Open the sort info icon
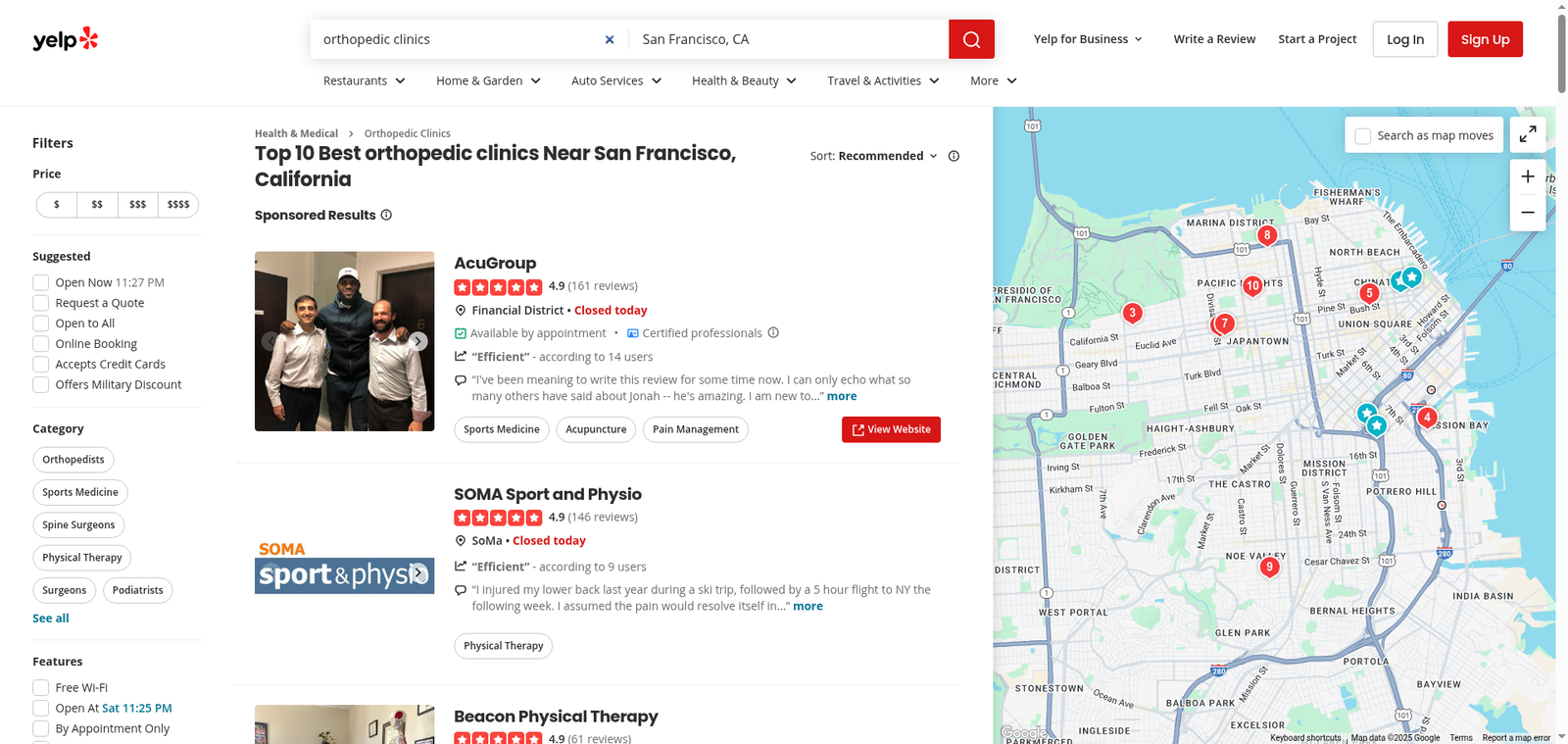The height and width of the screenshot is (744, 1568). click(x=954, y=156)
